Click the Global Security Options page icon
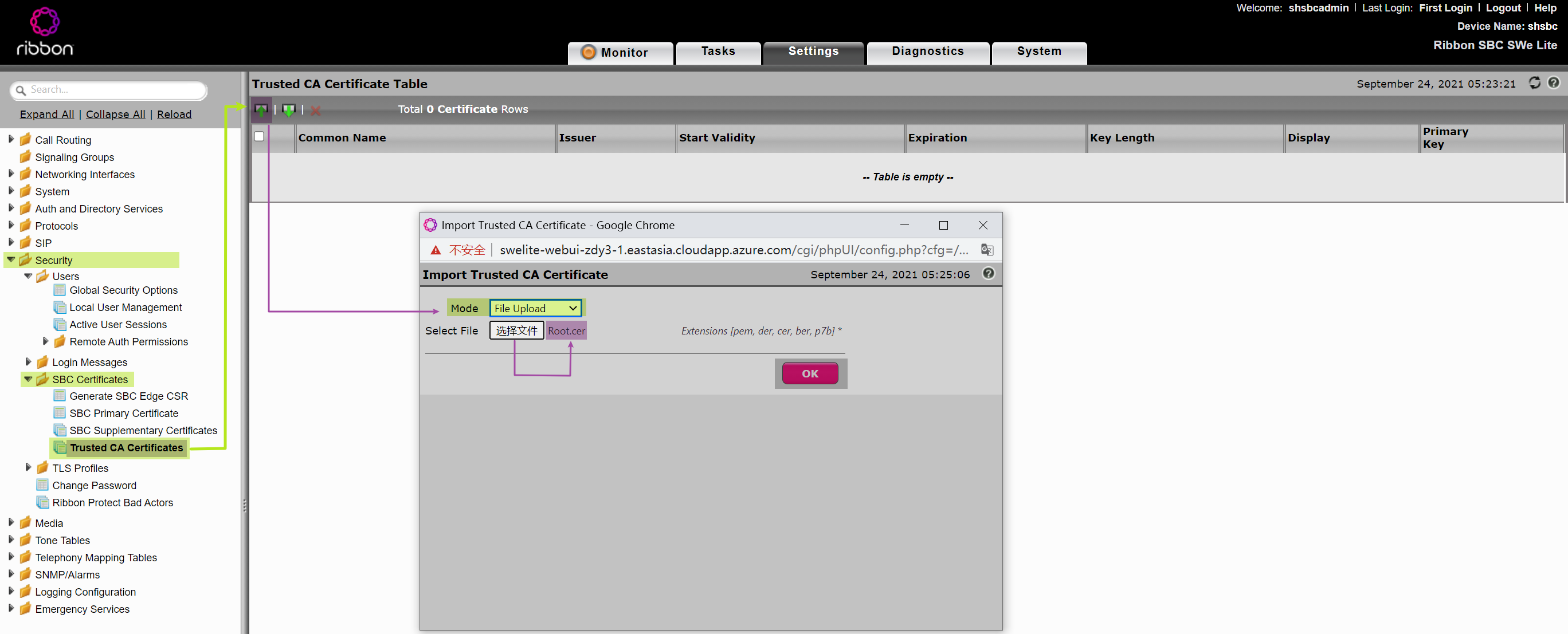Image resolution: width=1568 pixels, height=634 pixels. (x=60, y=290)
